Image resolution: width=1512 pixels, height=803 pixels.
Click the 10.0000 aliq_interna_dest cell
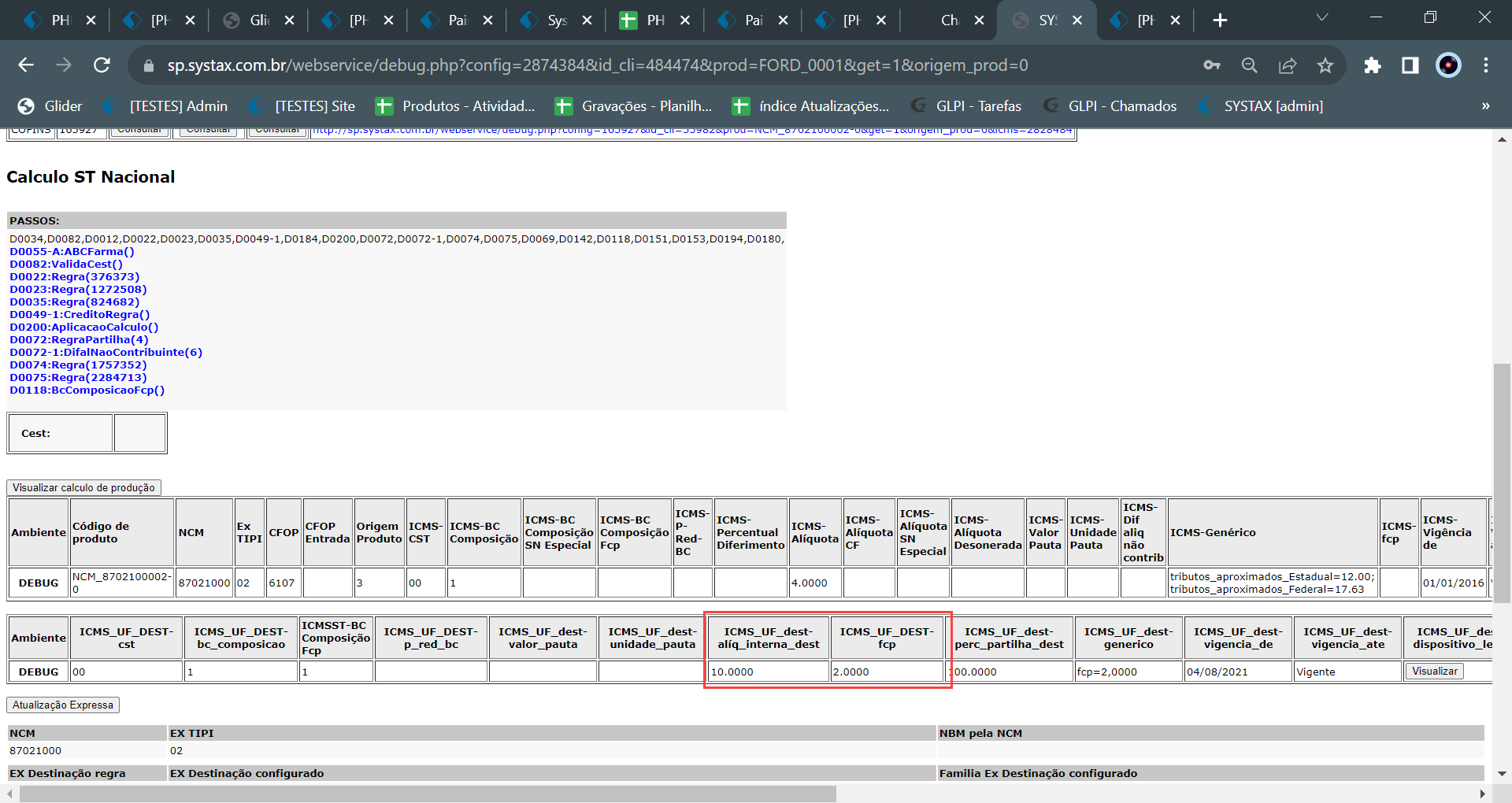coord(768,672)
